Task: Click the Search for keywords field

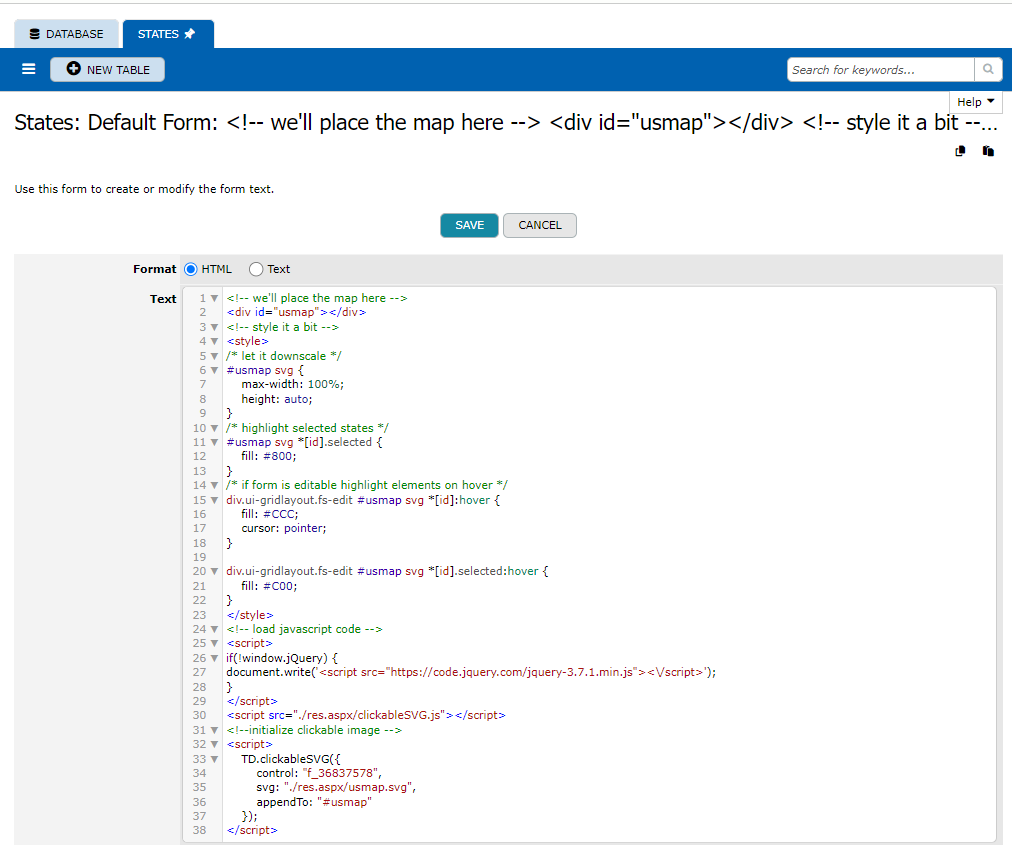Action: 880,70
